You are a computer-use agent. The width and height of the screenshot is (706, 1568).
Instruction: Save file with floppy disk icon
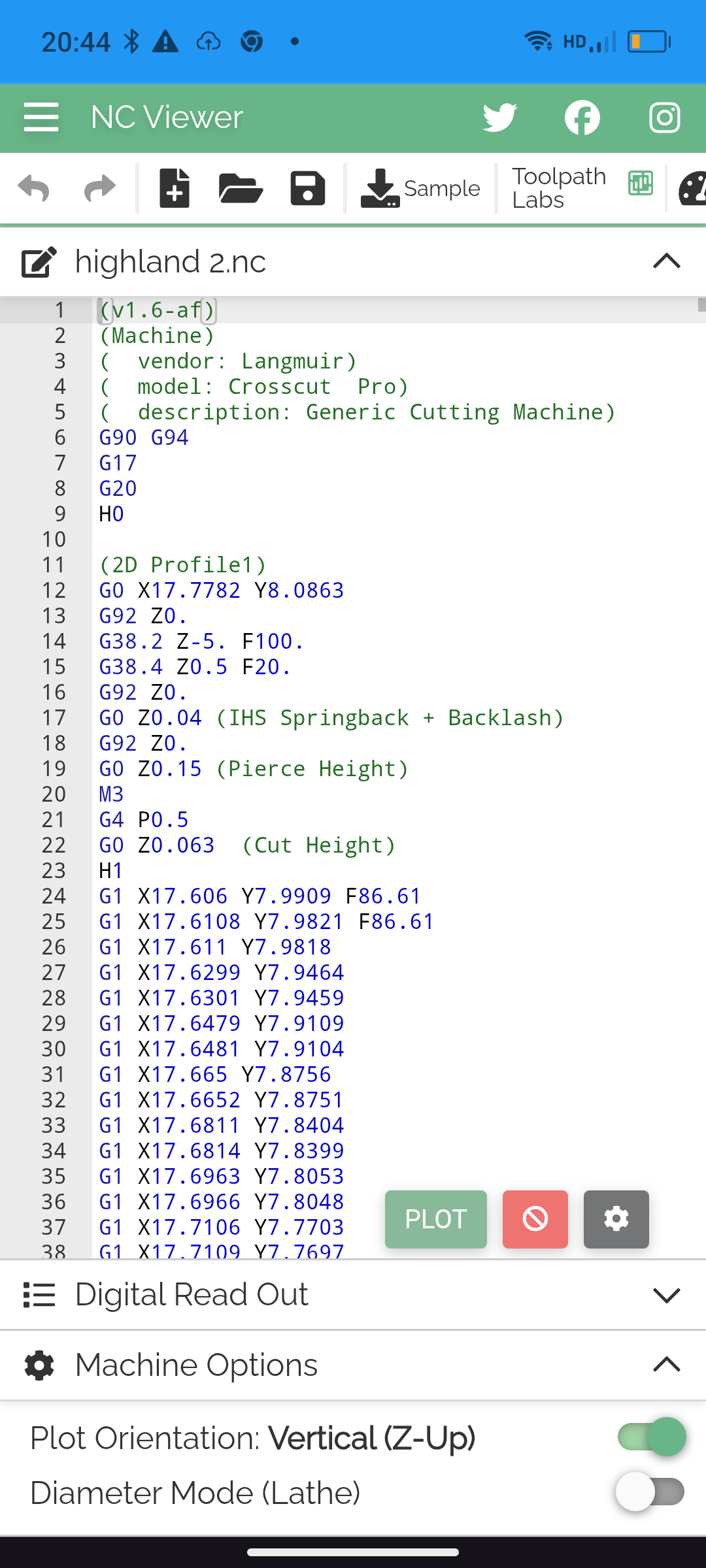pos(307,189)
